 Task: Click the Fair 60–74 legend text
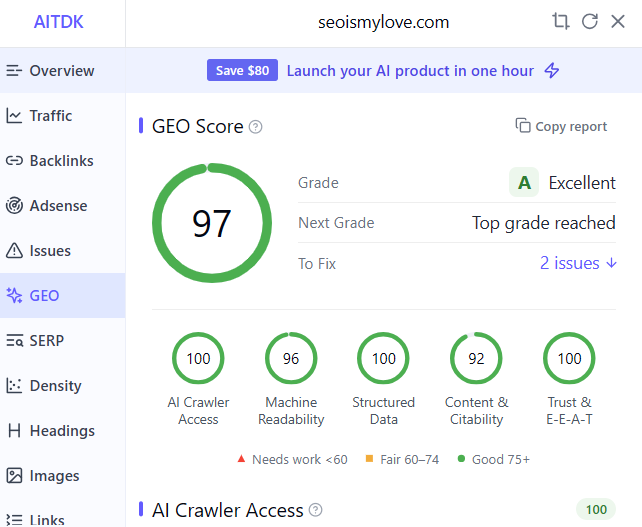tap(409, 459)
